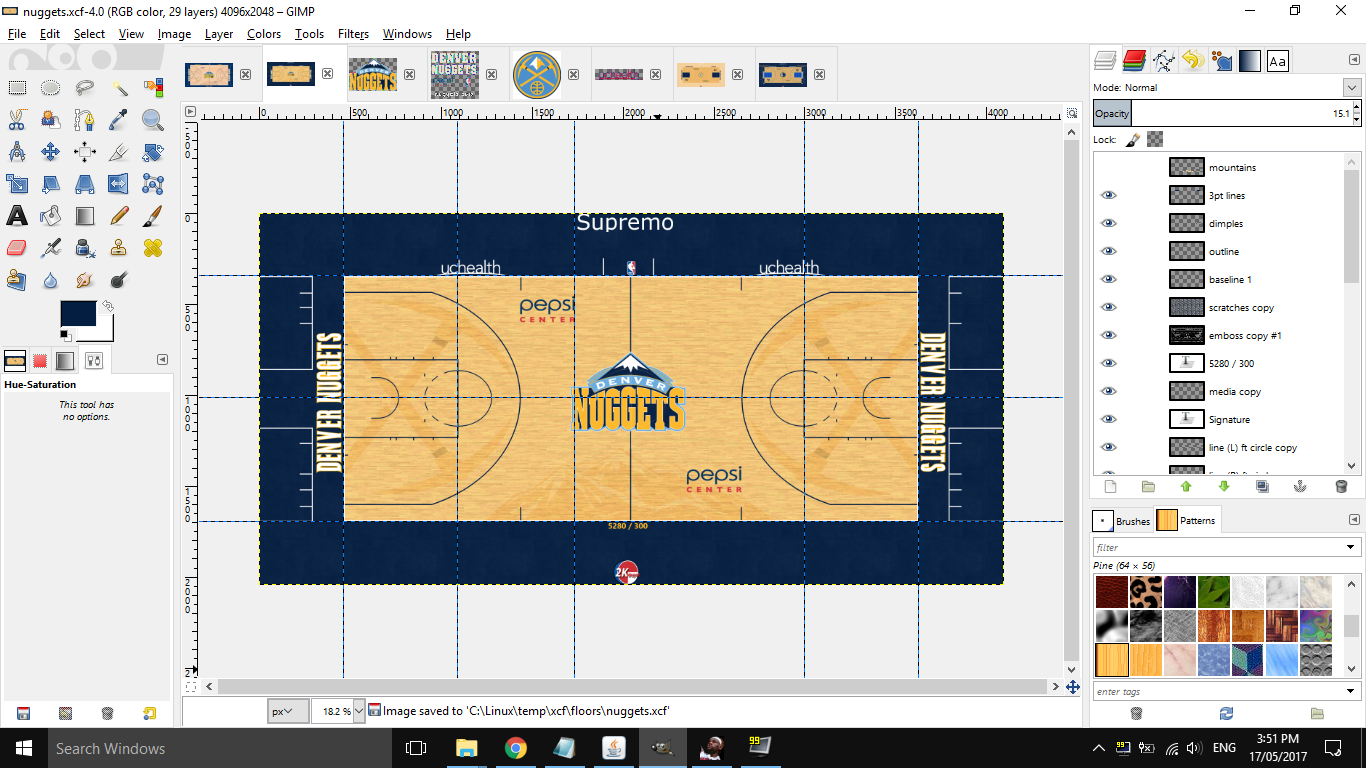Hide the emboss copy #1 layer
The width and height of the screenshot is (1366, 768).
point(1108,336)
